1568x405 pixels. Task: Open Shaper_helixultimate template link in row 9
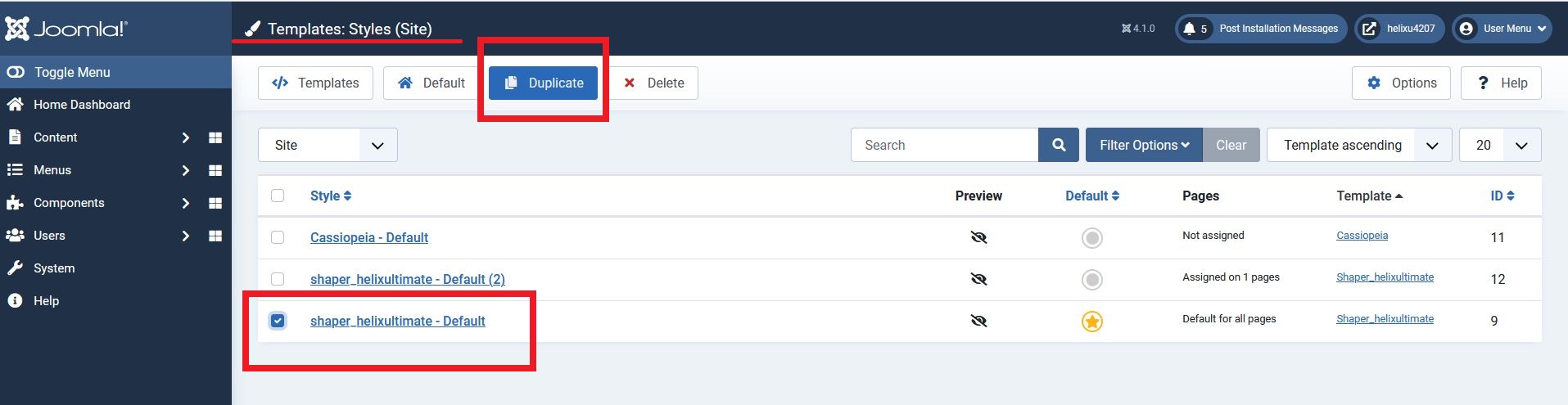click(1385, 319)
